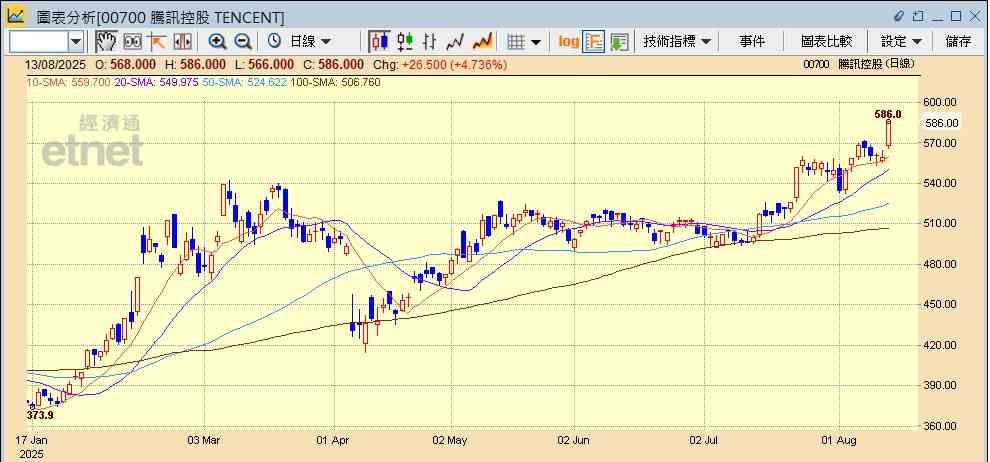Click the 450.00 price axis label
990x462 pixels.
tap(941, 304)
